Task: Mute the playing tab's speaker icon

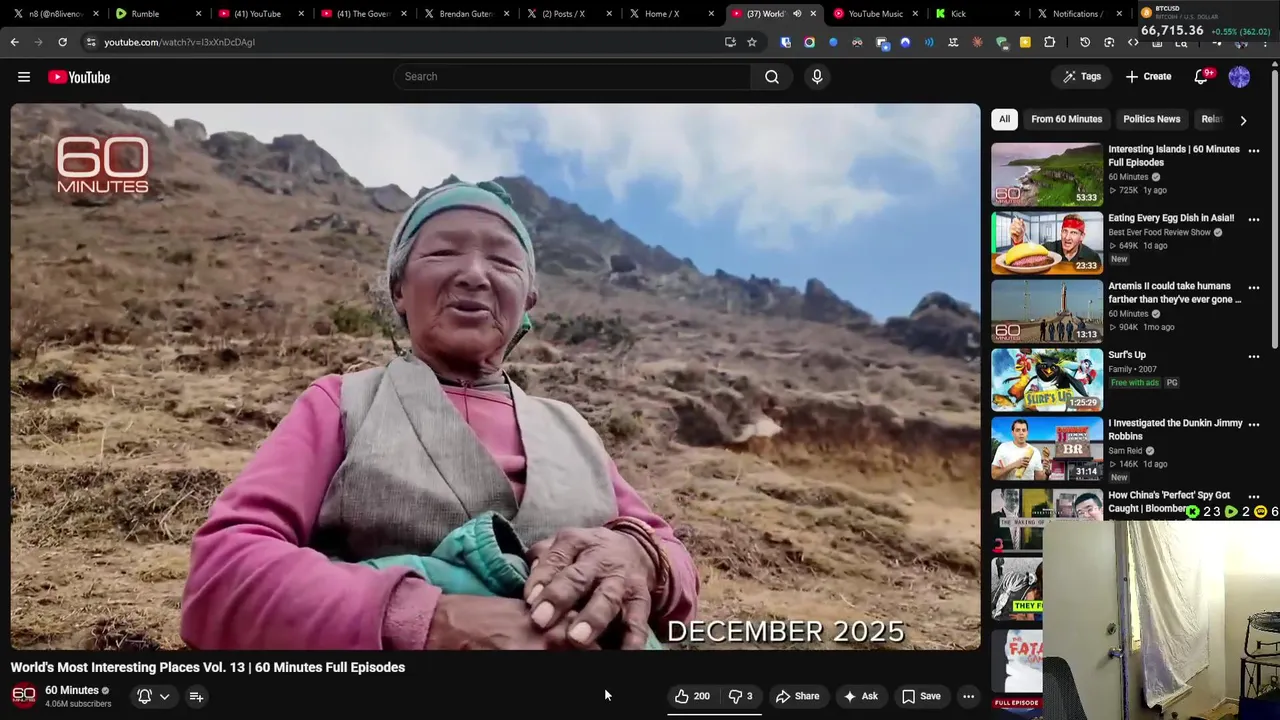Action: coord(797,14)
